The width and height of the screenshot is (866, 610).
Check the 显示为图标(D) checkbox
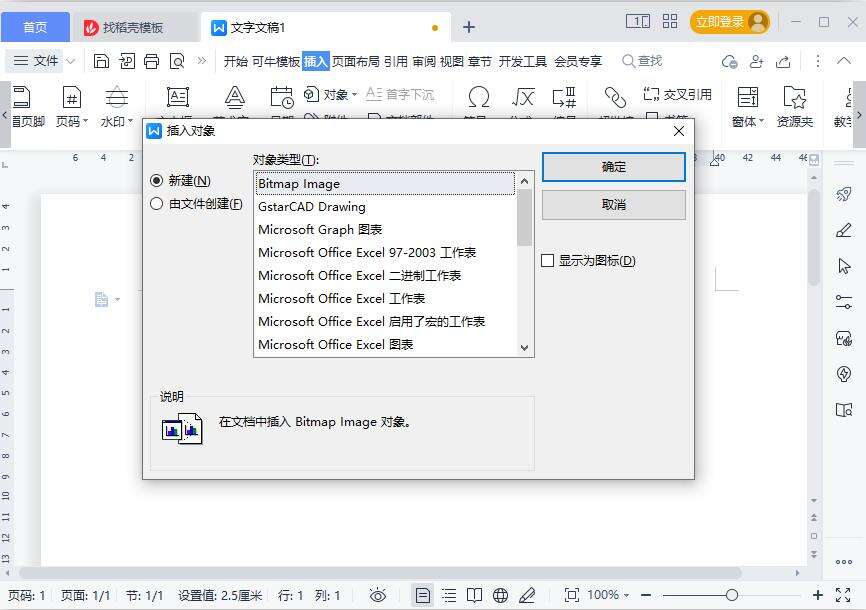point(547,260)
